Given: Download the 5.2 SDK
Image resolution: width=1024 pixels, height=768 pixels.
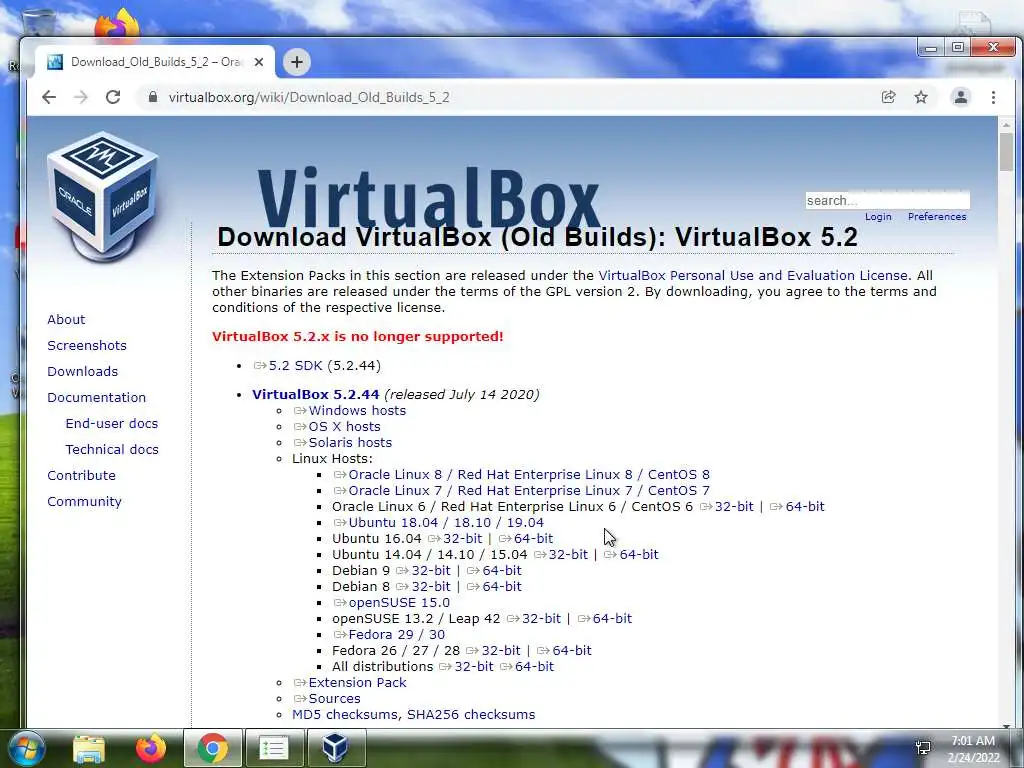Looking at the screenshot, I should (x=288, y=366).
